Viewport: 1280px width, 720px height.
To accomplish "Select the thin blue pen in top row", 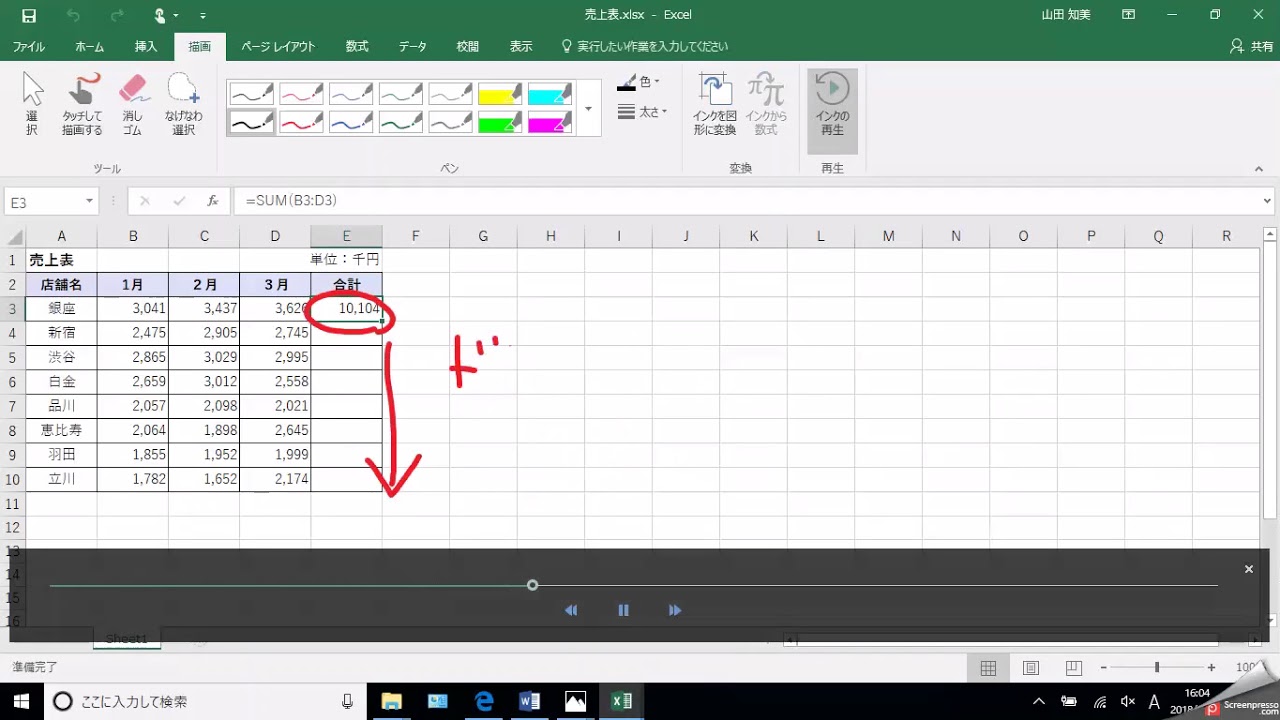I will click(x=351, y=94).
